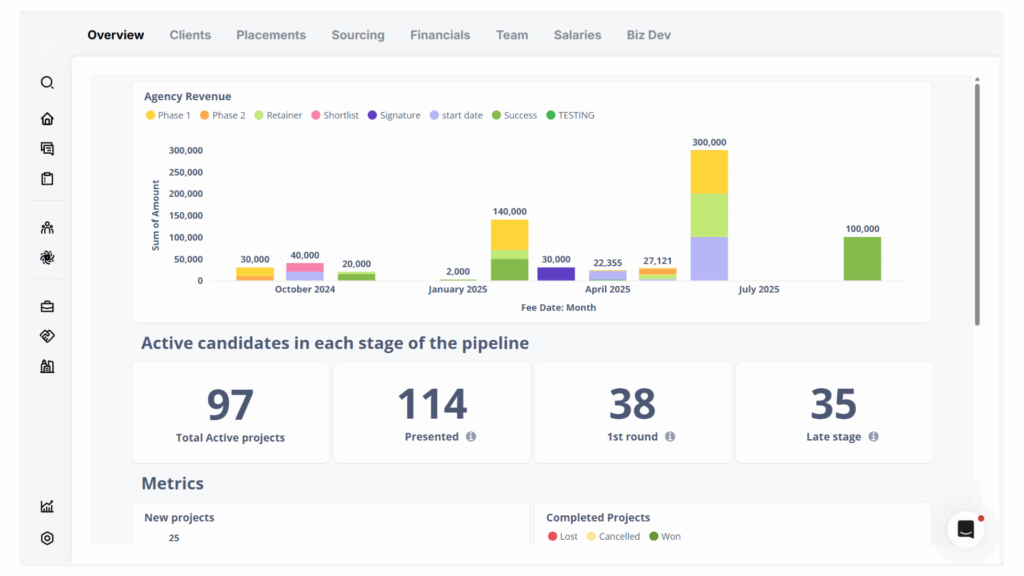Click the swirl icon below the people icon

point(46,257)
